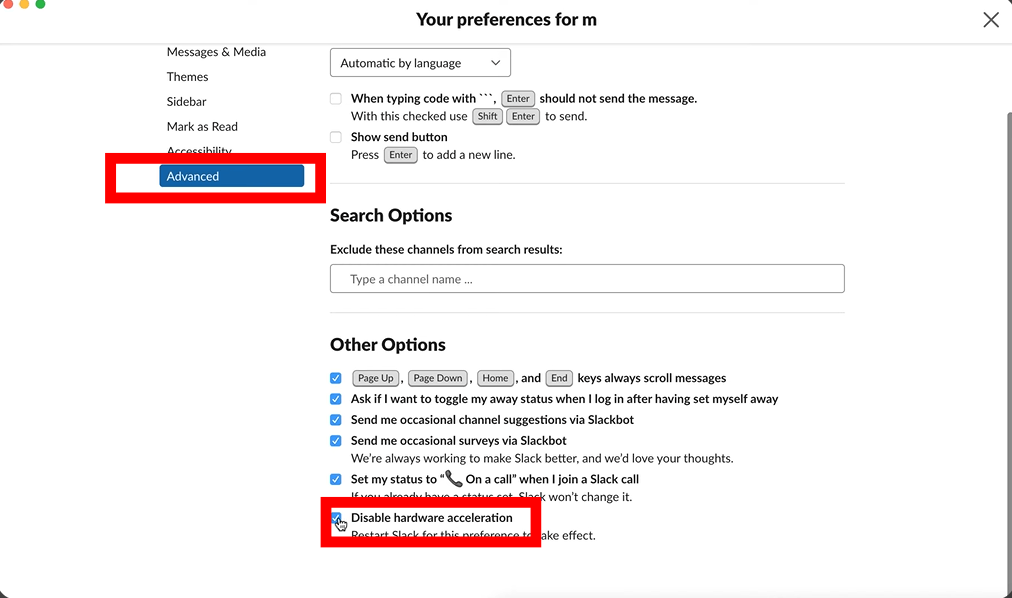Uncheck toggle away status prompt option
The height and width of the screenshot is (598, 1012).
(336, 399)
